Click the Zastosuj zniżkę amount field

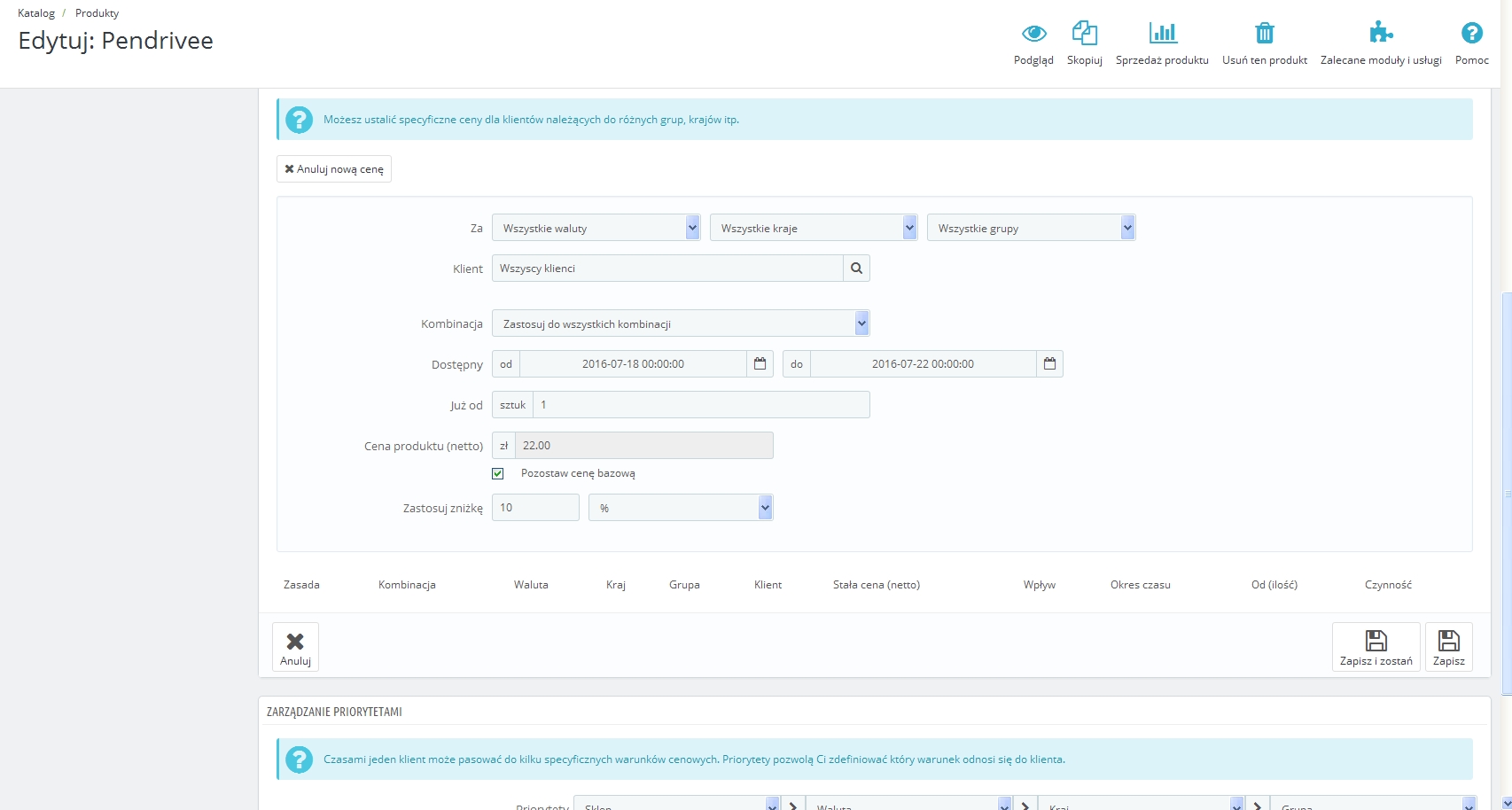[535, 508]
